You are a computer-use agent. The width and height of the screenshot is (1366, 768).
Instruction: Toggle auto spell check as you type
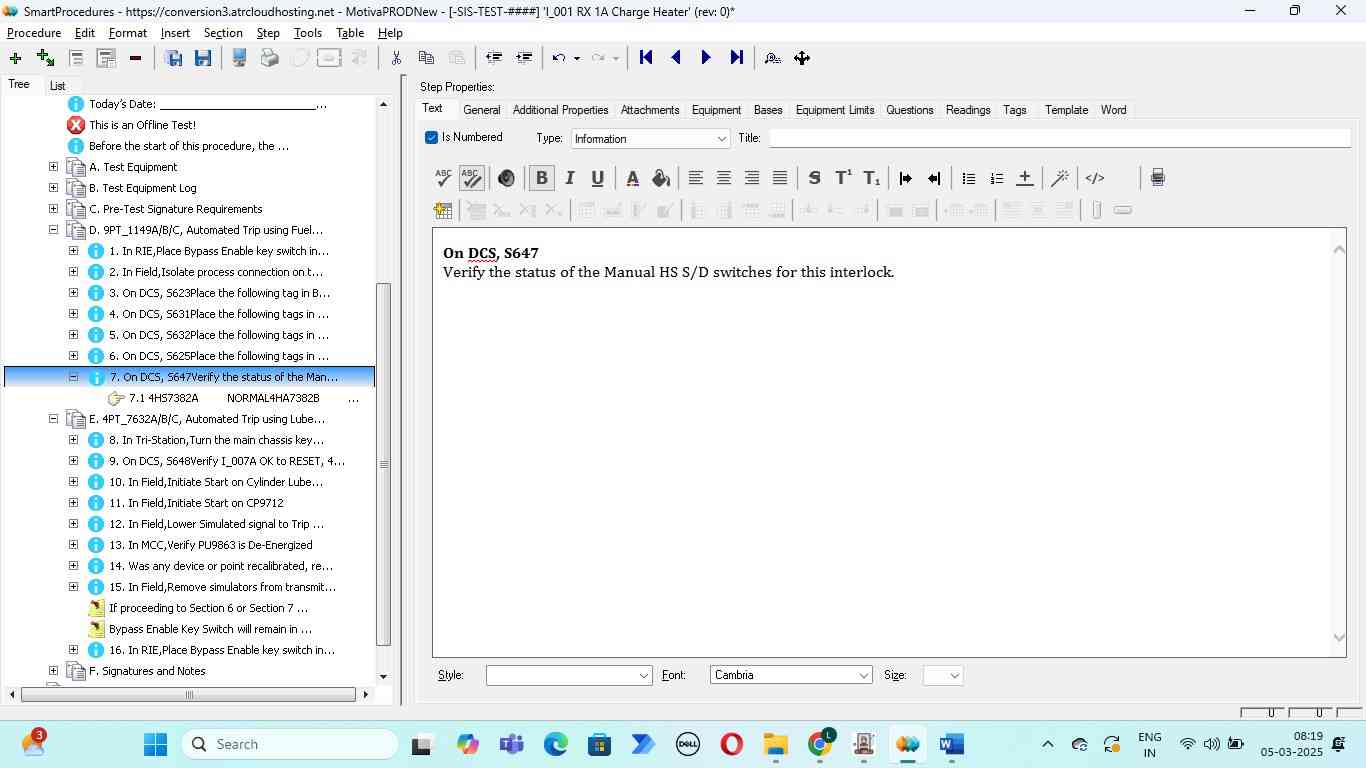click(x=471, y=178)
